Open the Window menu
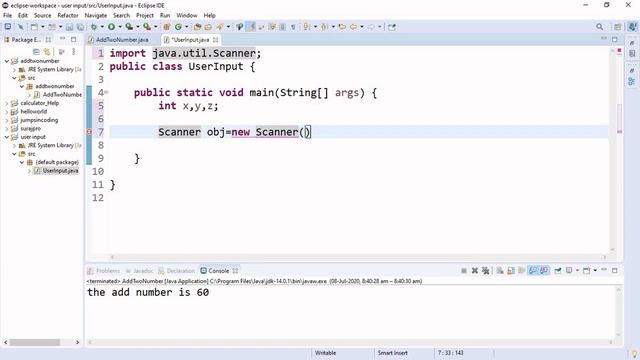The height and width of the screenshot is (360, 640). [187, 15]
